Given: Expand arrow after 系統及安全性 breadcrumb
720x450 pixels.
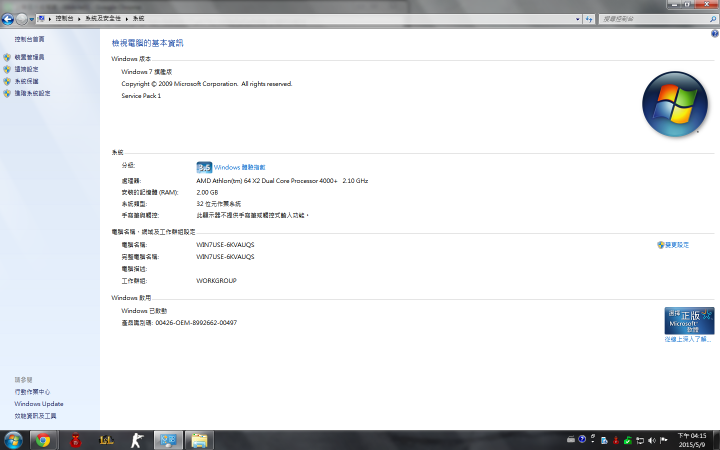Looking at the screenshot, I should click(x=127, y=19).
